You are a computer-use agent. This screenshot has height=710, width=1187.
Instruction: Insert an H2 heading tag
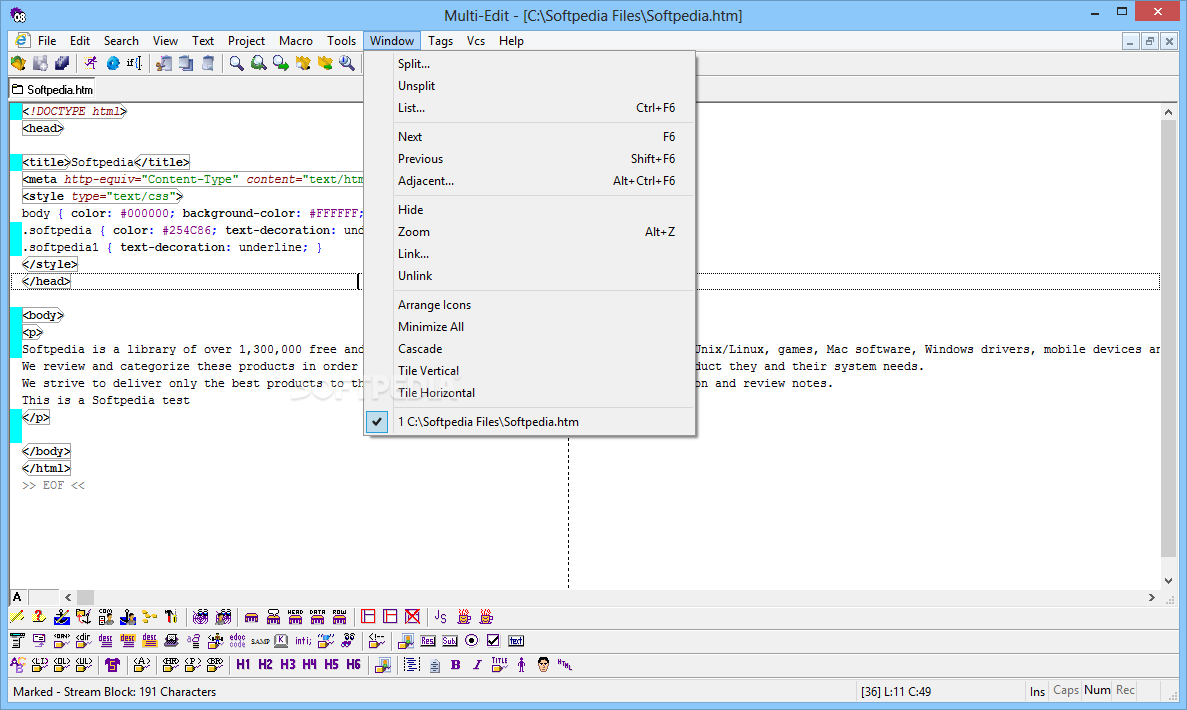pyautogui.click(x=265, y=665)
